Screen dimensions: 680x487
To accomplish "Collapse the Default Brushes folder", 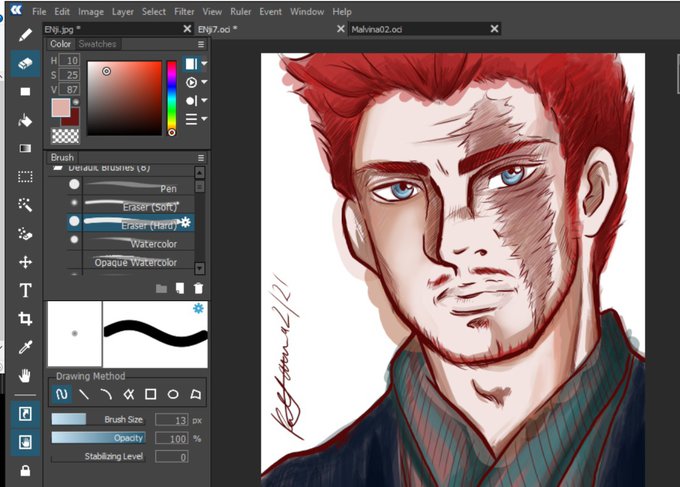I will (57, 168).
